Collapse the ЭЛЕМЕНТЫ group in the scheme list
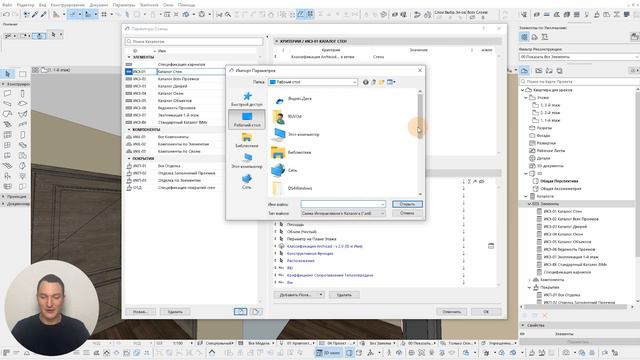Image resolution: width=640 pixels, height=360 pixels. [129, 57]
